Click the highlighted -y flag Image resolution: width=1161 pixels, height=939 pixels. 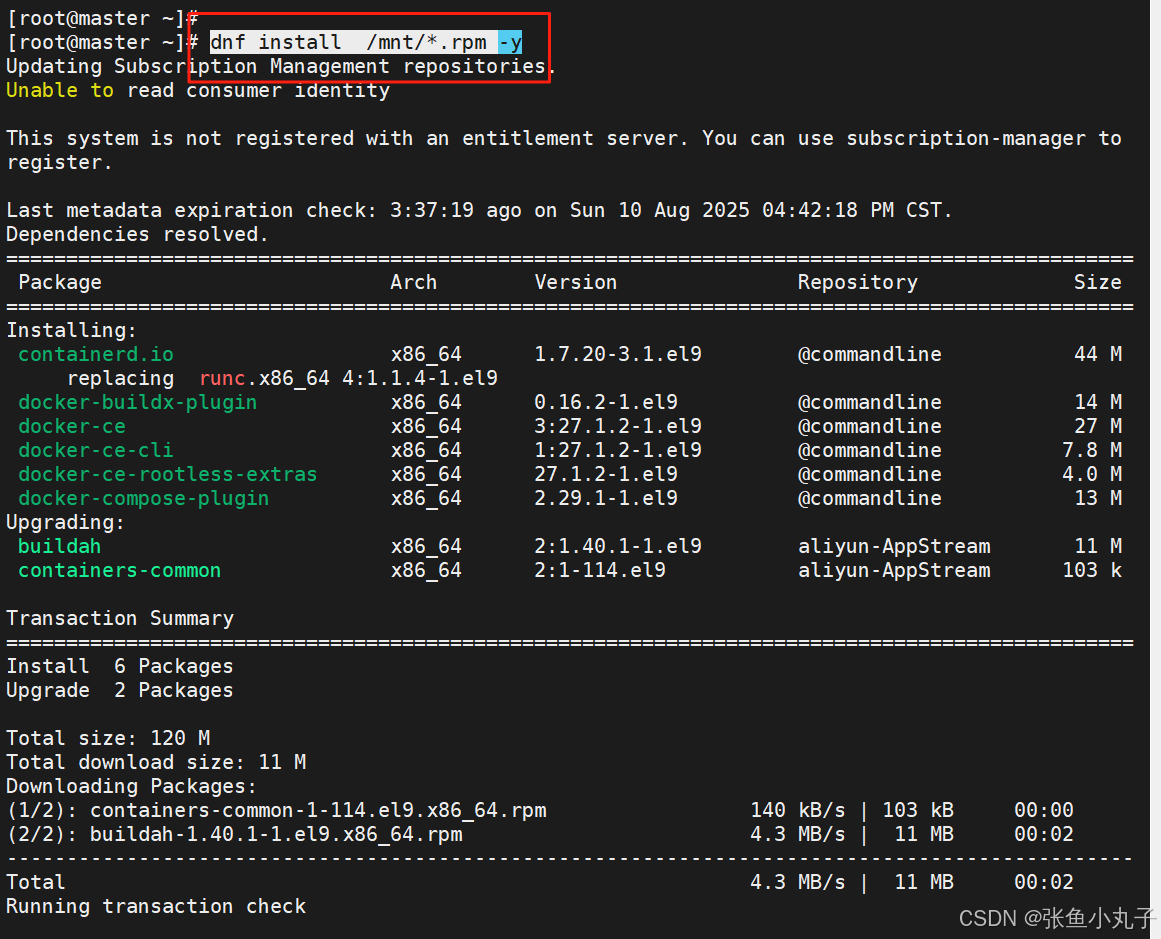[x=510, y=42]
